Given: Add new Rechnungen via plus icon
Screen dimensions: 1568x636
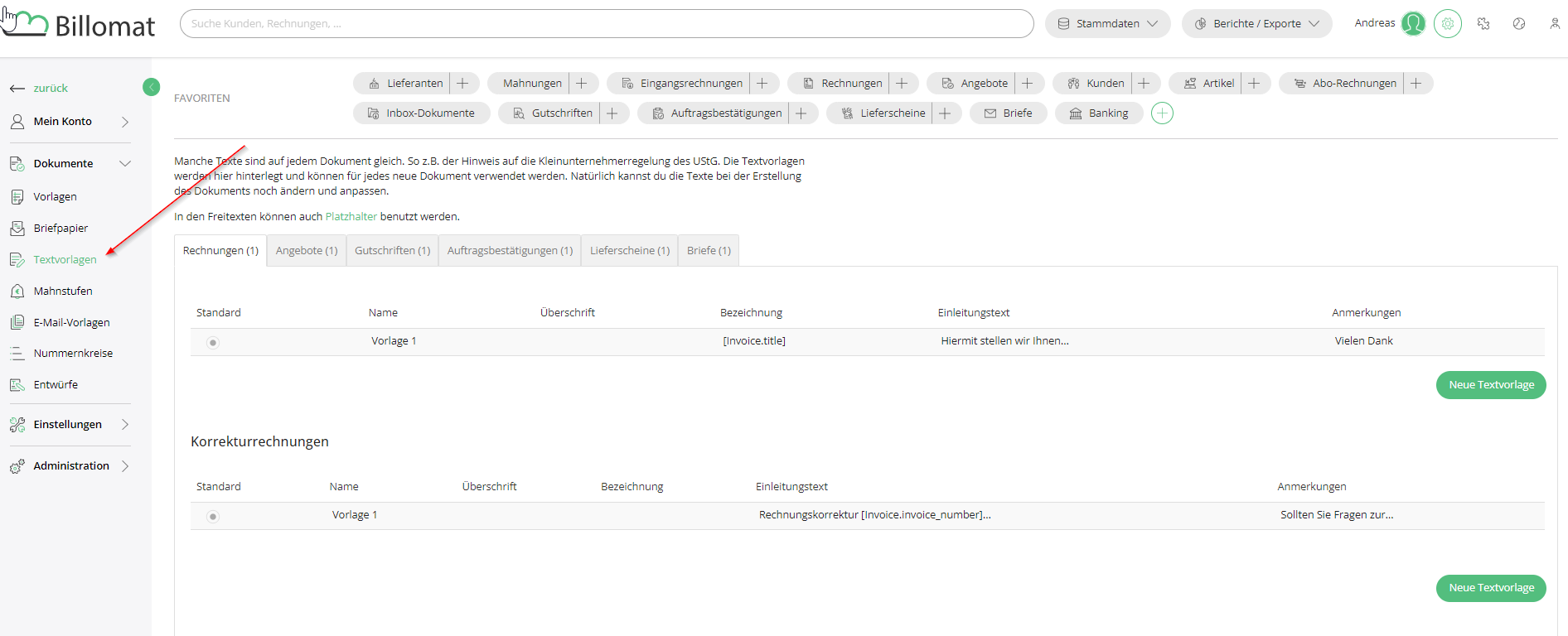Looking at the screenshot, I should point(902,84).
